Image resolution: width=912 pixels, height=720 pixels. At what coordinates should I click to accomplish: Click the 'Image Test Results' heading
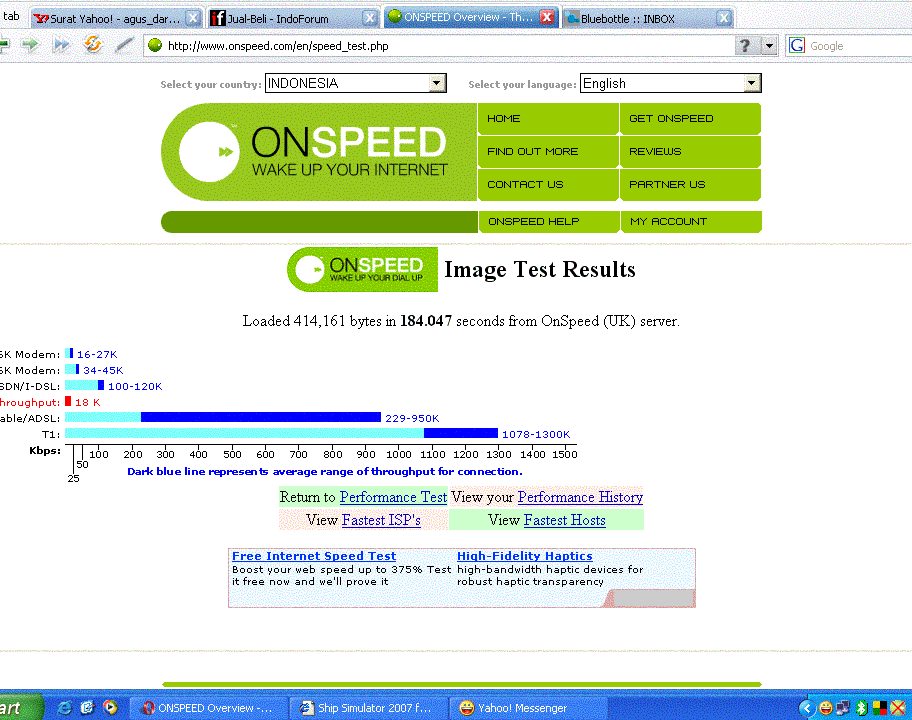[540, 269]
